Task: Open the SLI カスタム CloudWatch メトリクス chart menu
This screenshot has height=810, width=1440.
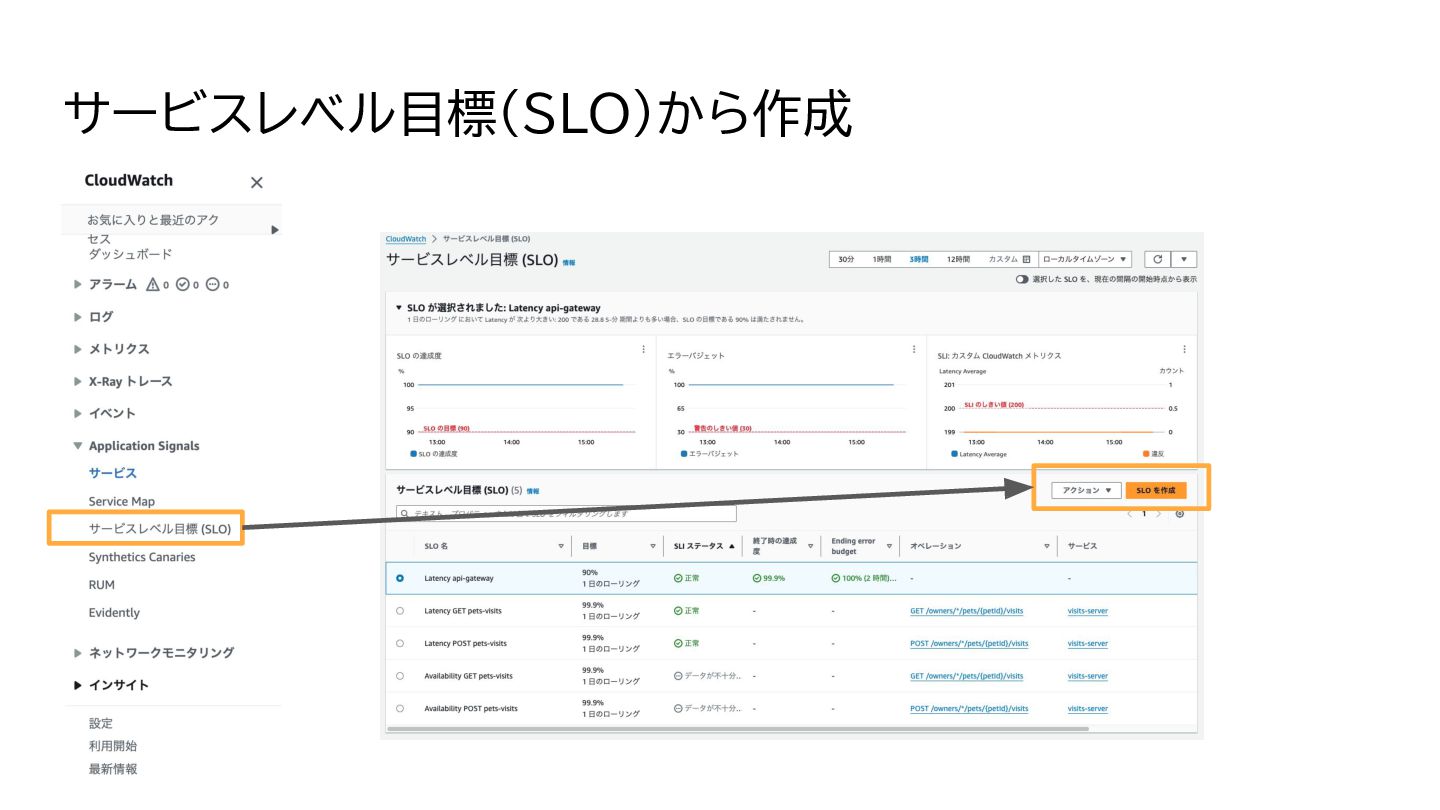Action: (x=1184, y=349)
